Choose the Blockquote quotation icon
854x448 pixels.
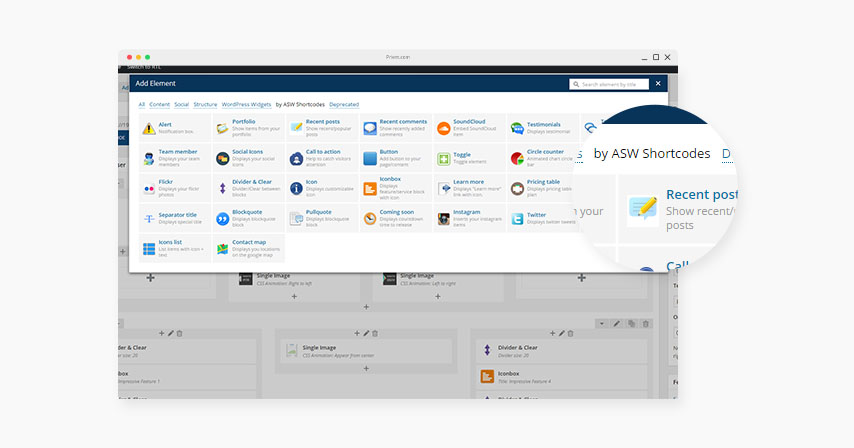pos(222,219)
